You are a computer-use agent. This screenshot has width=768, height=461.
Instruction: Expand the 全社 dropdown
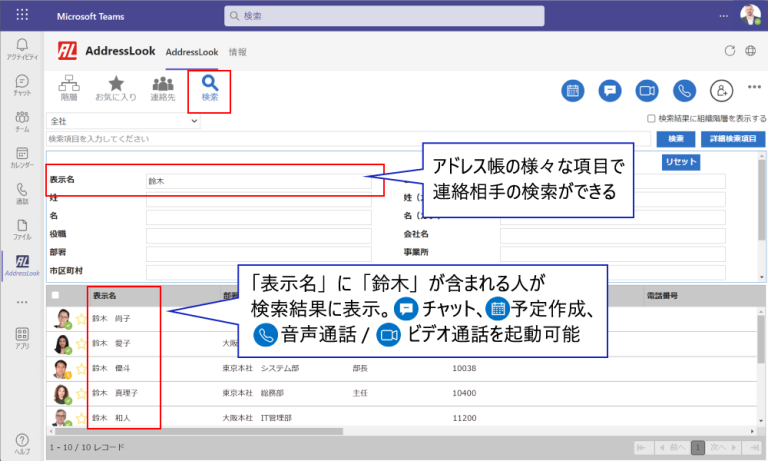(193, 121)
